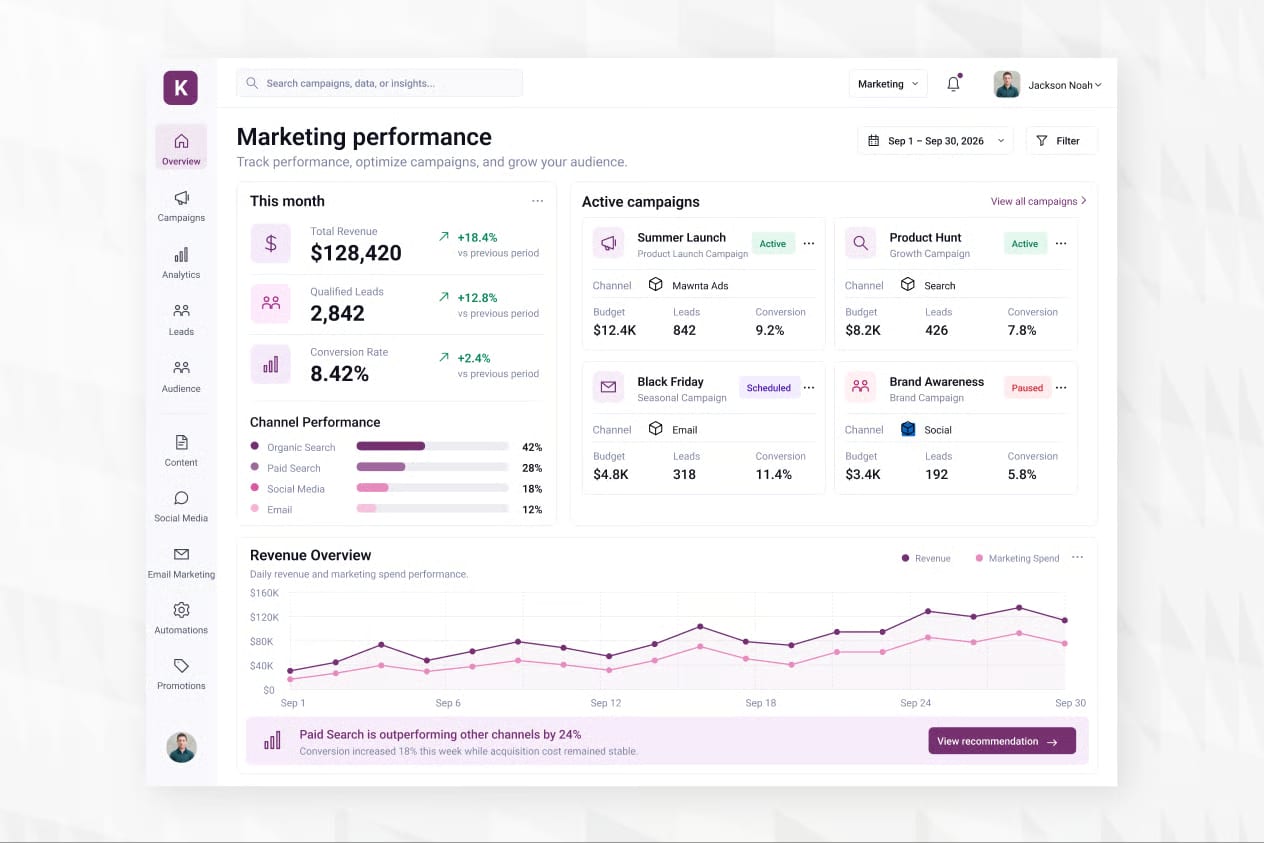Click Jackson Noah's profile photo in header
This screenshot has height=843, width=1264.
1007,84
